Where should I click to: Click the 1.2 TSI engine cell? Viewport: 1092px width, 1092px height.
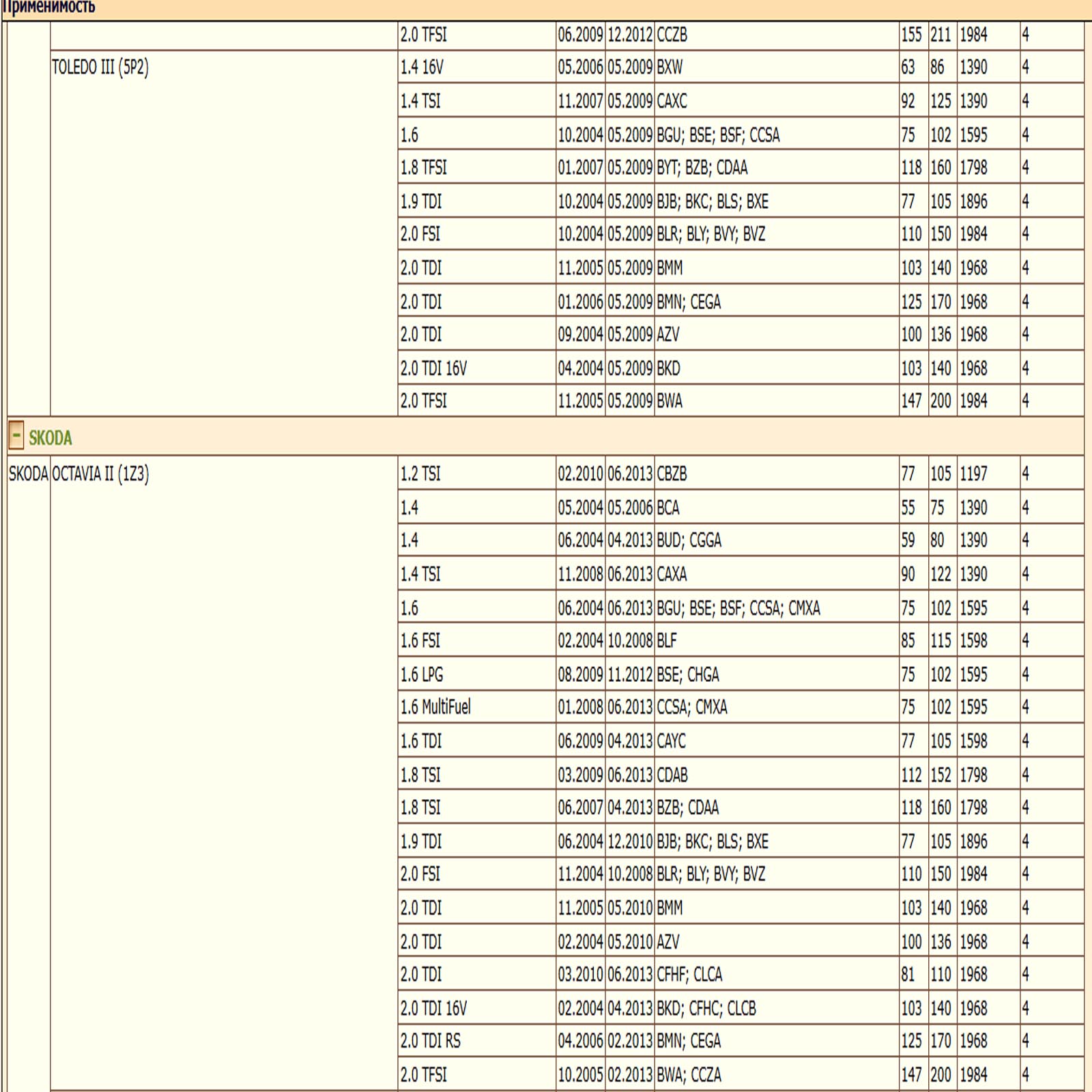click(x=420, y=474)
